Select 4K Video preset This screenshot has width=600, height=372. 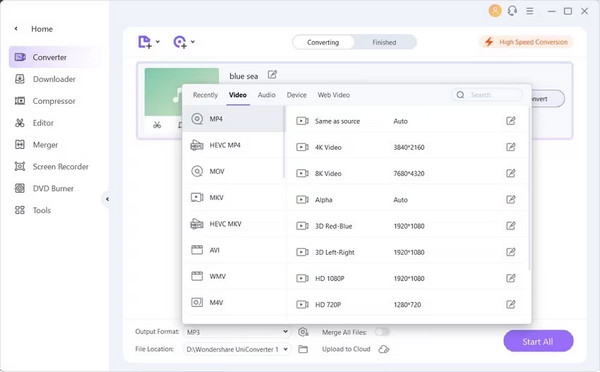(406, 147)
